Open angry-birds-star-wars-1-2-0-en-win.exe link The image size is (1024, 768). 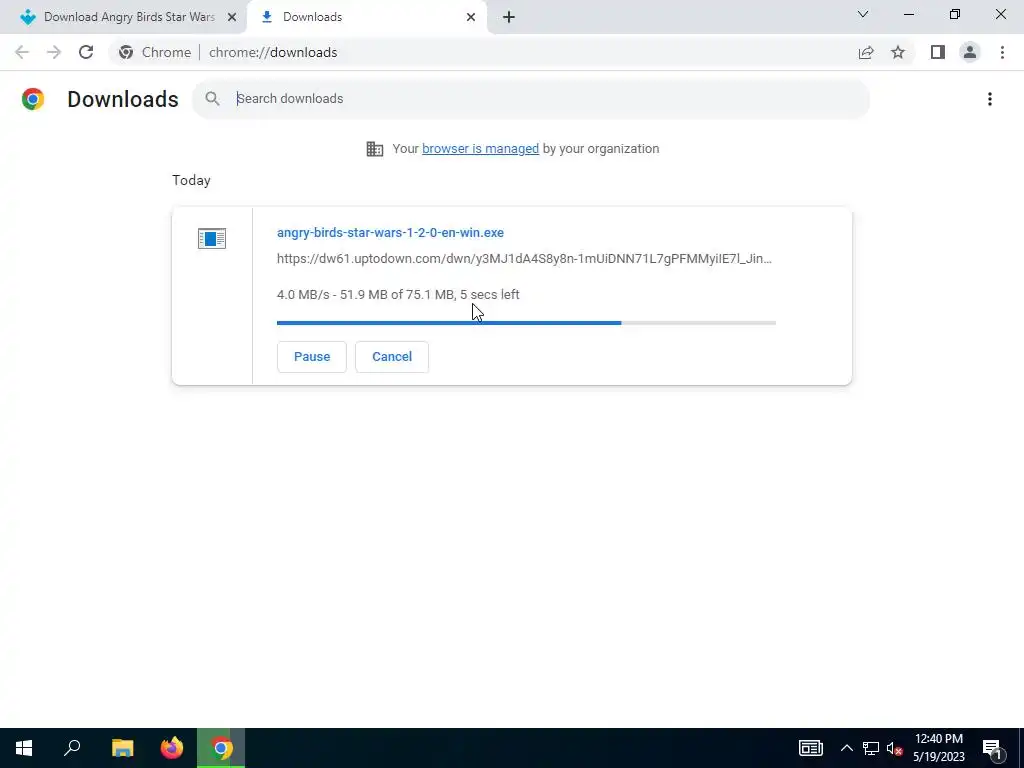click(x=390, y=232)
